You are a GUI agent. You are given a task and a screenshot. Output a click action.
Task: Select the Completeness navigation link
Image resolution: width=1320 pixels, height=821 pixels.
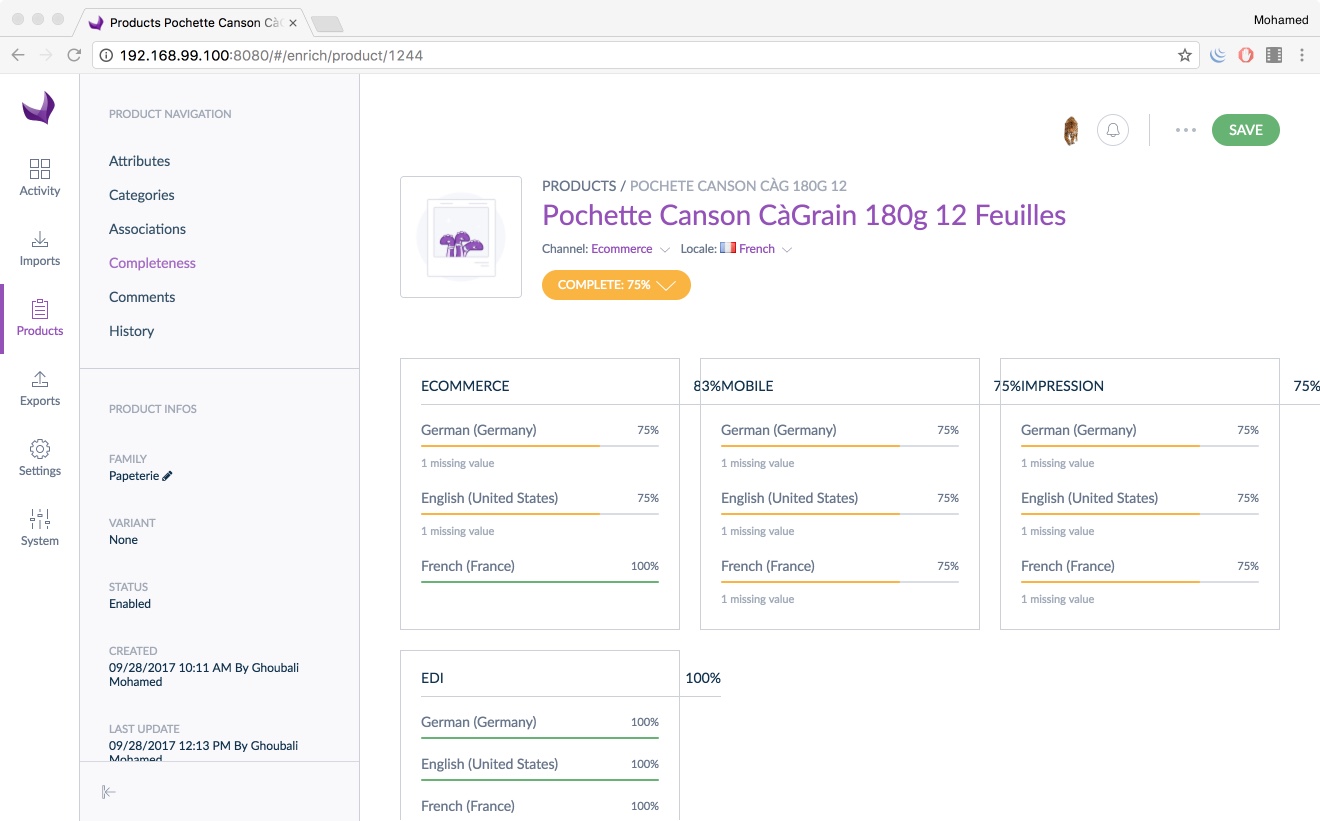[152, 263]
